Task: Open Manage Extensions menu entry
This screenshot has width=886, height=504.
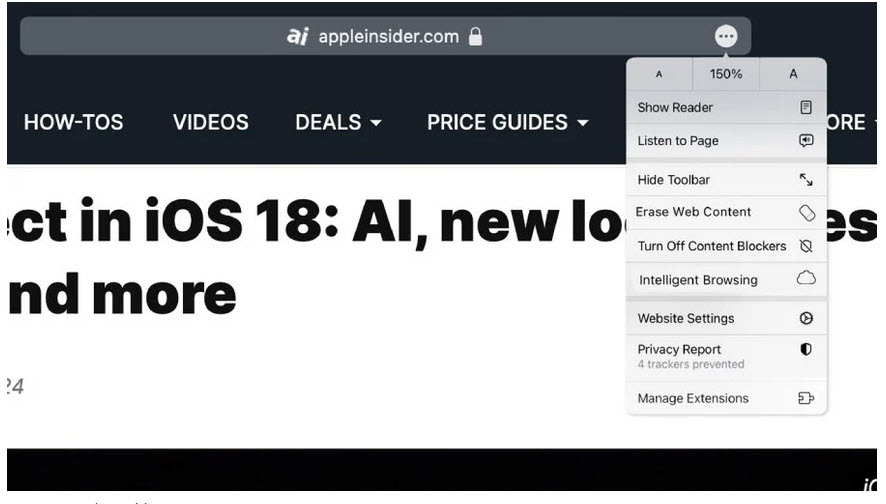Action: point(726,398)
